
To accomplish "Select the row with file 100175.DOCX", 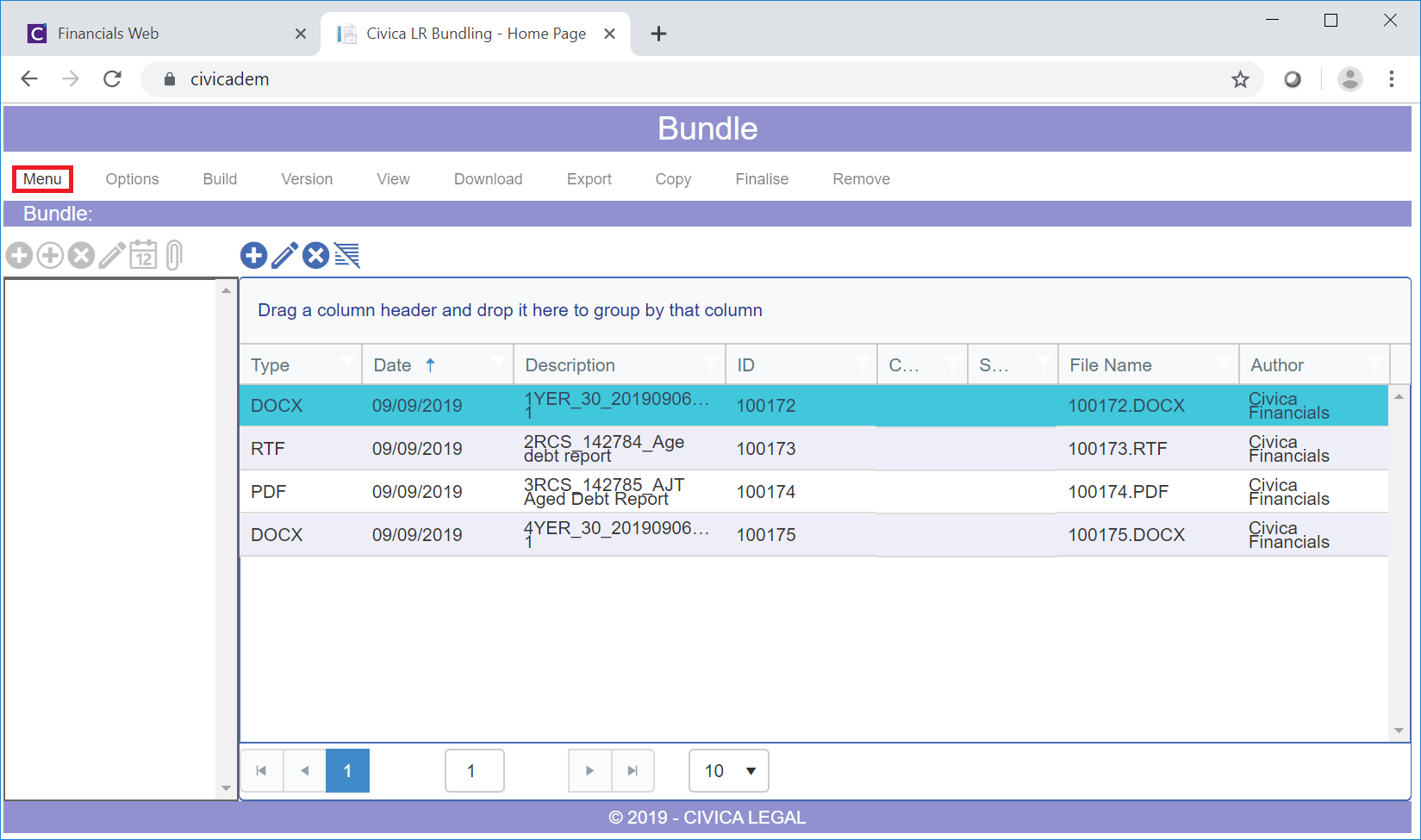I will tap(813, 534).
